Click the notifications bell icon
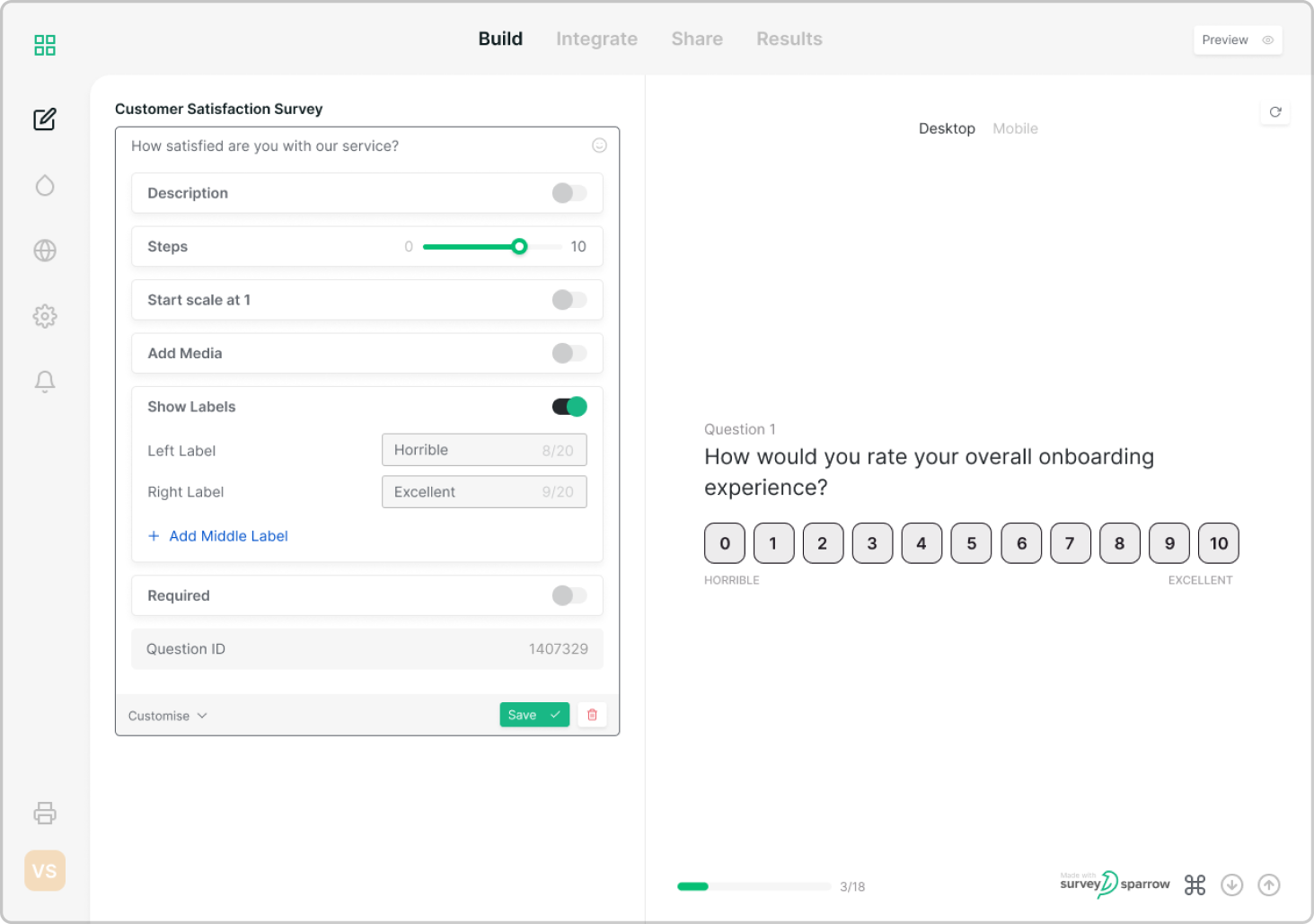Screen dimensions: 1314x924 [x=45, y=382]
